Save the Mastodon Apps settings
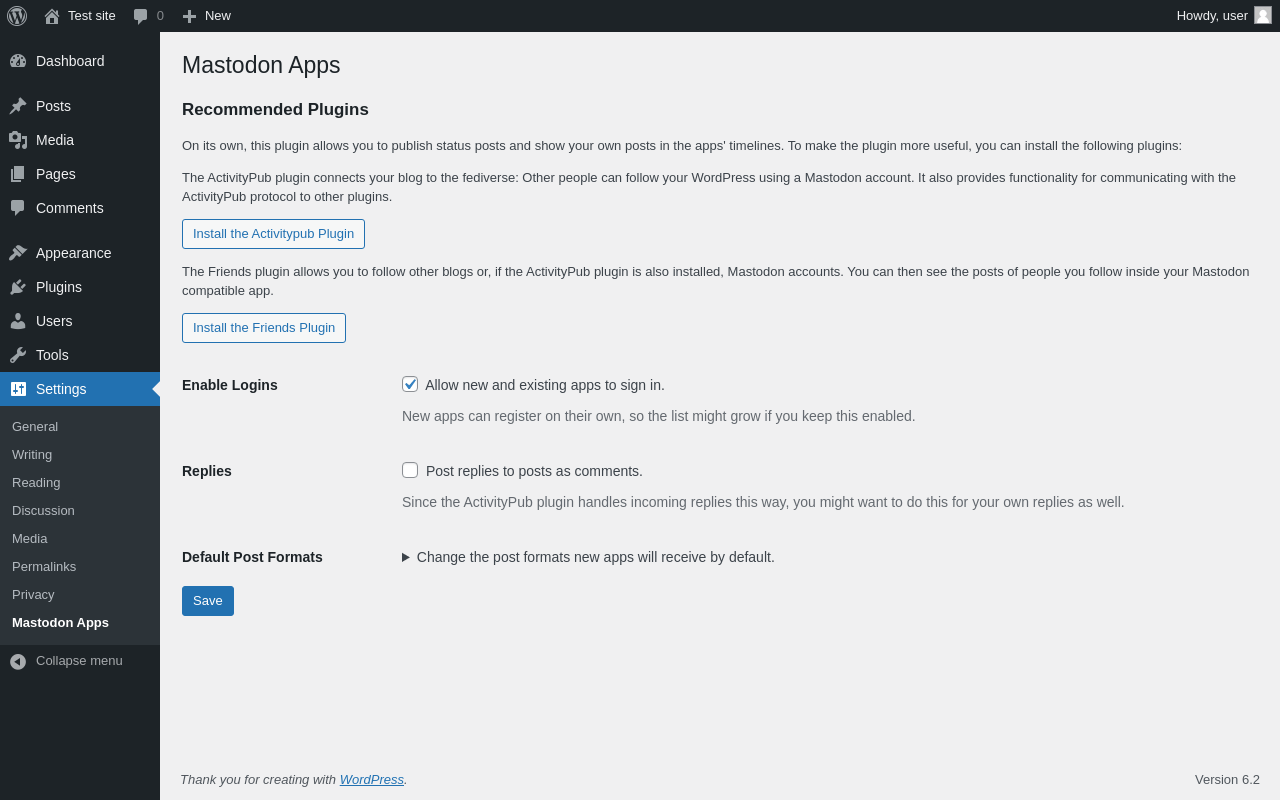The image size is (1280, 800). 208,601
